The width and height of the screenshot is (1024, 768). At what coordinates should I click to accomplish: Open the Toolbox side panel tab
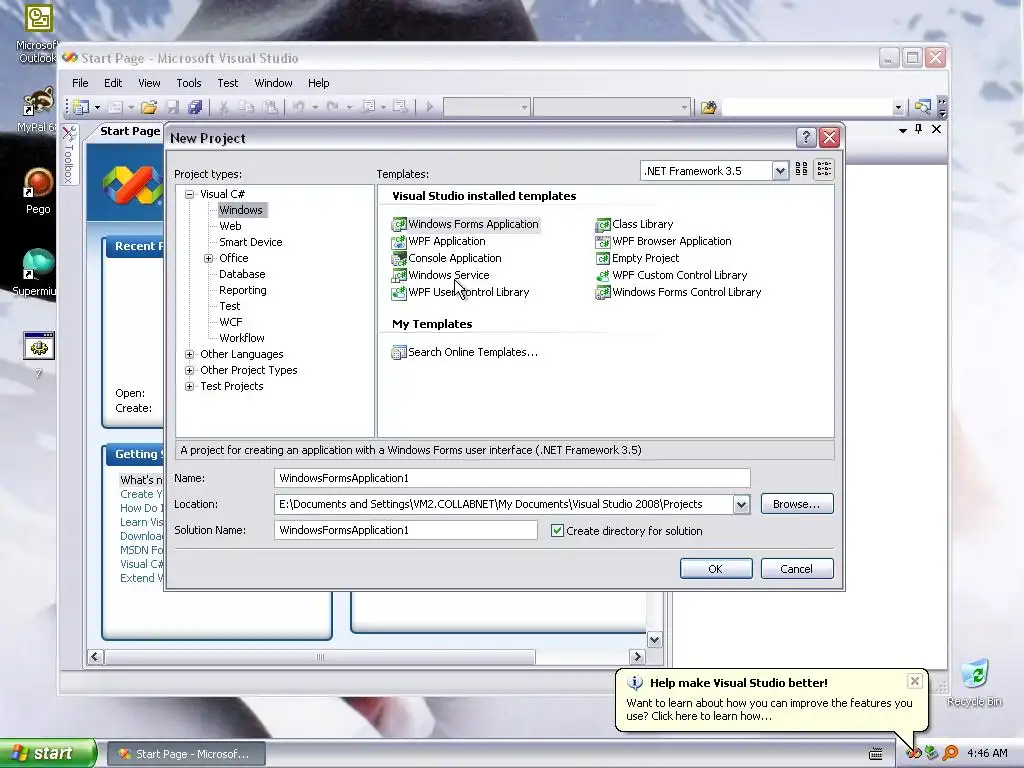coord(69,155)
